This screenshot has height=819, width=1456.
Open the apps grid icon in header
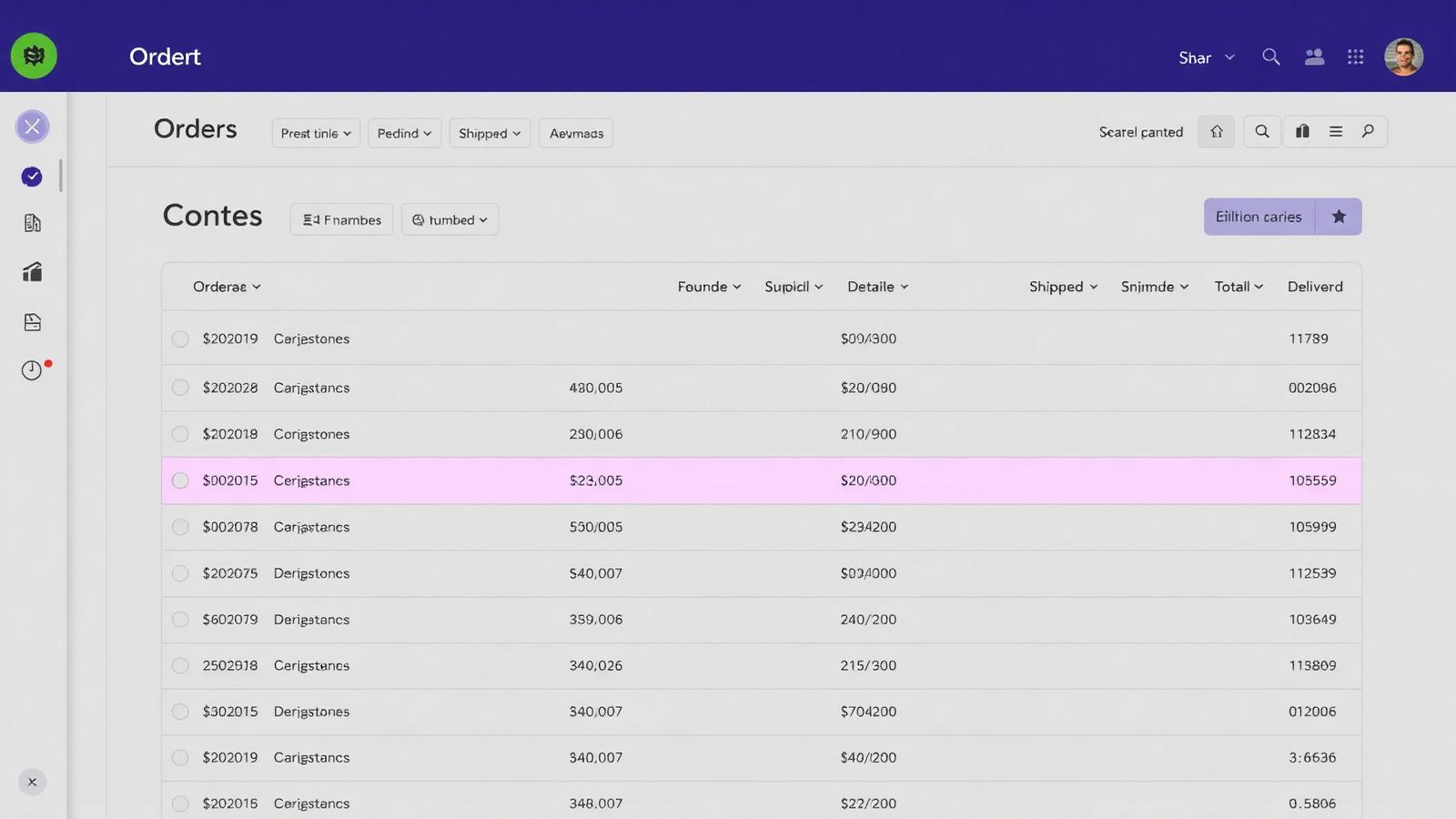[1355, 57]
